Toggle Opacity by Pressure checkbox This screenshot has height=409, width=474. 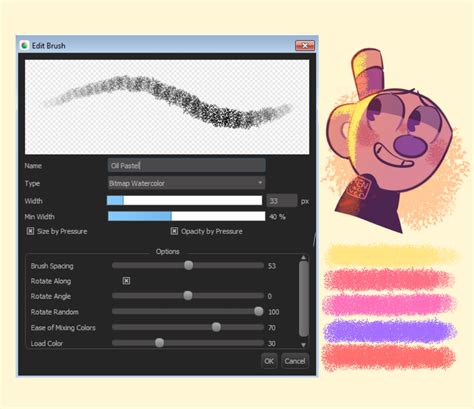click(x=174, y=231)
